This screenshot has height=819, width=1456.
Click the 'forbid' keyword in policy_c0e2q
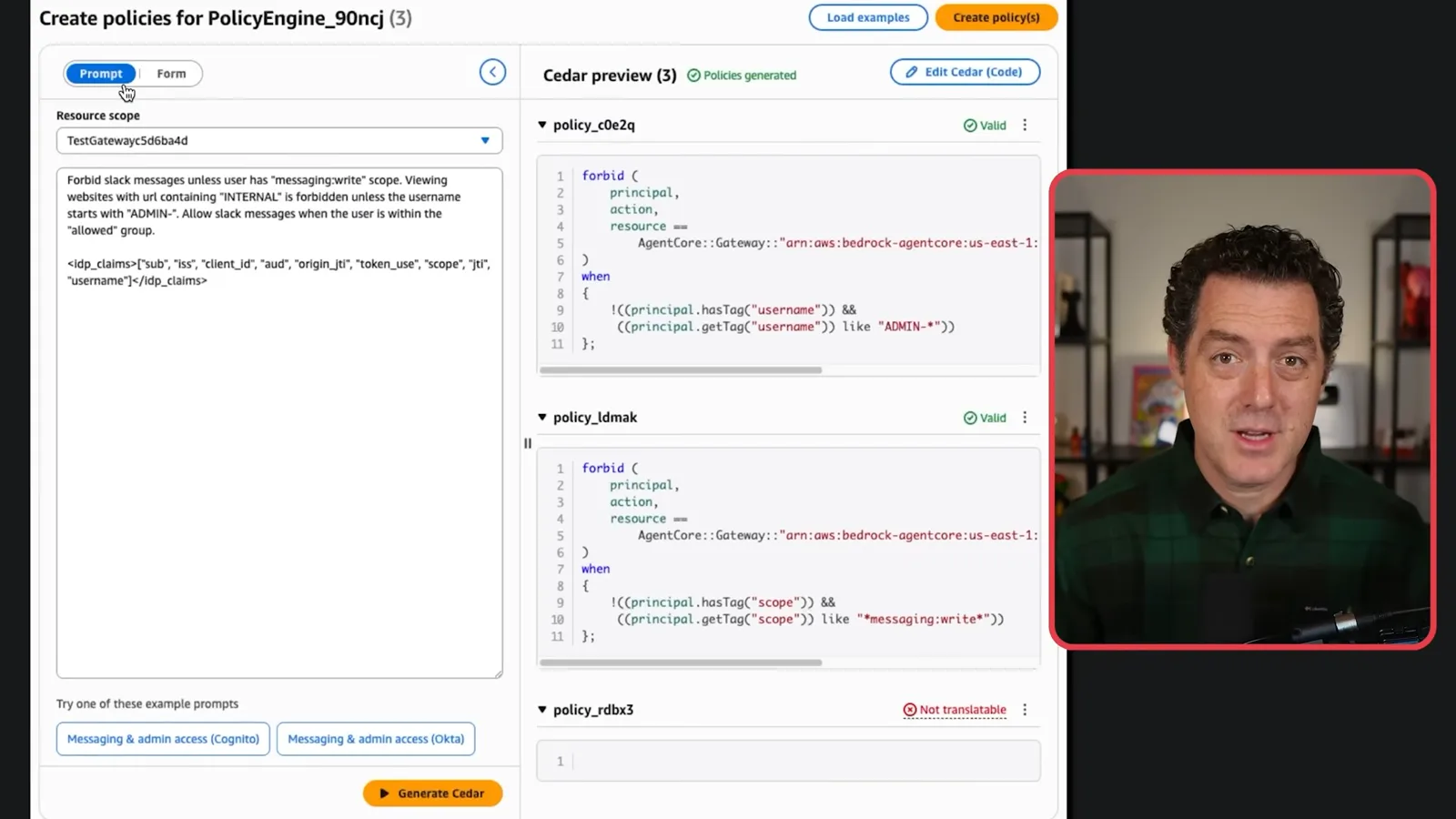coord(603,176)
